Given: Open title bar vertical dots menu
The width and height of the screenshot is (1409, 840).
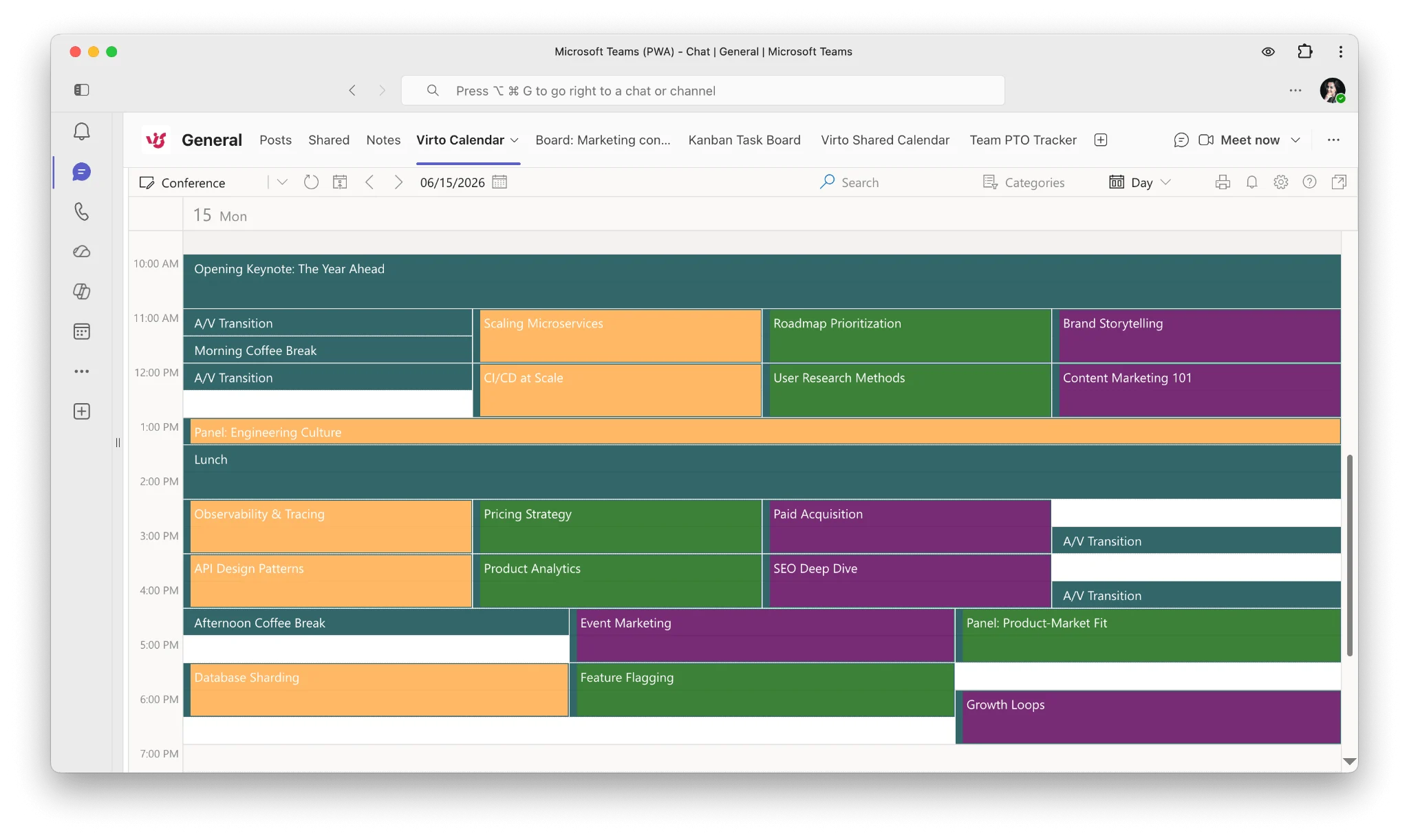Looking at the screenshot, I should 1340,52.
